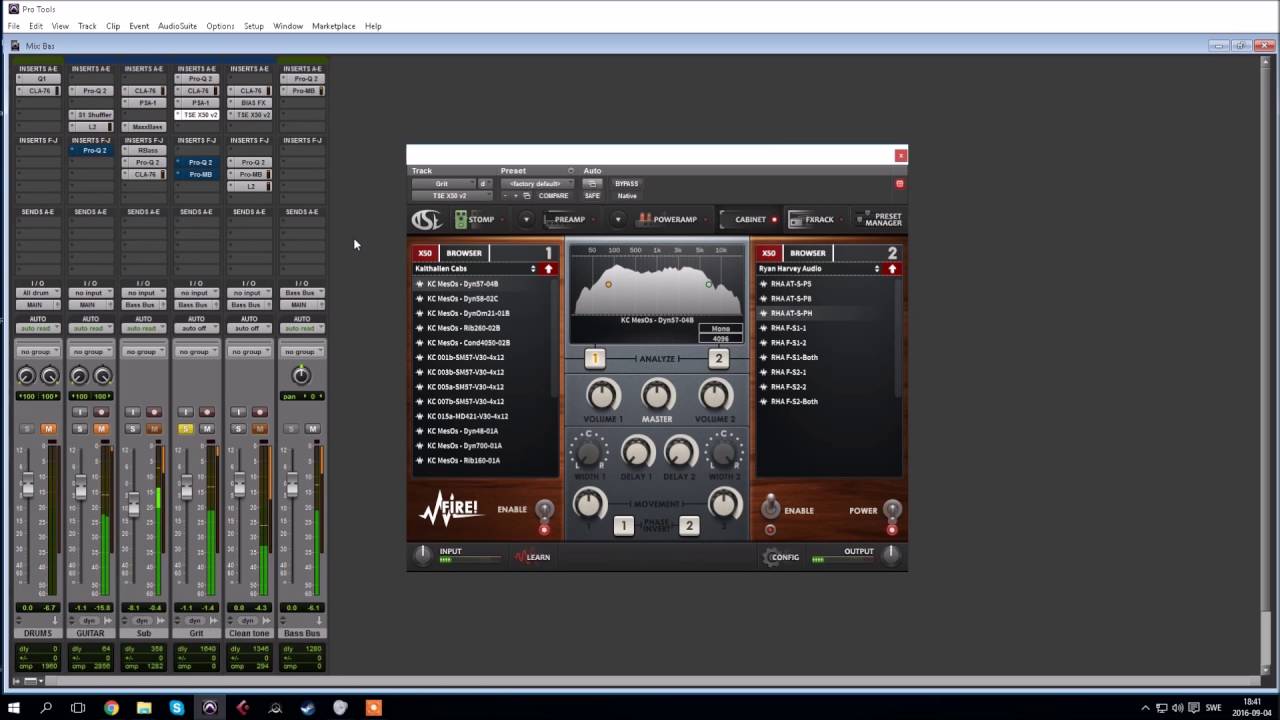Open the Ryan Harvey Audio library dropdown

tap(820, 269)
